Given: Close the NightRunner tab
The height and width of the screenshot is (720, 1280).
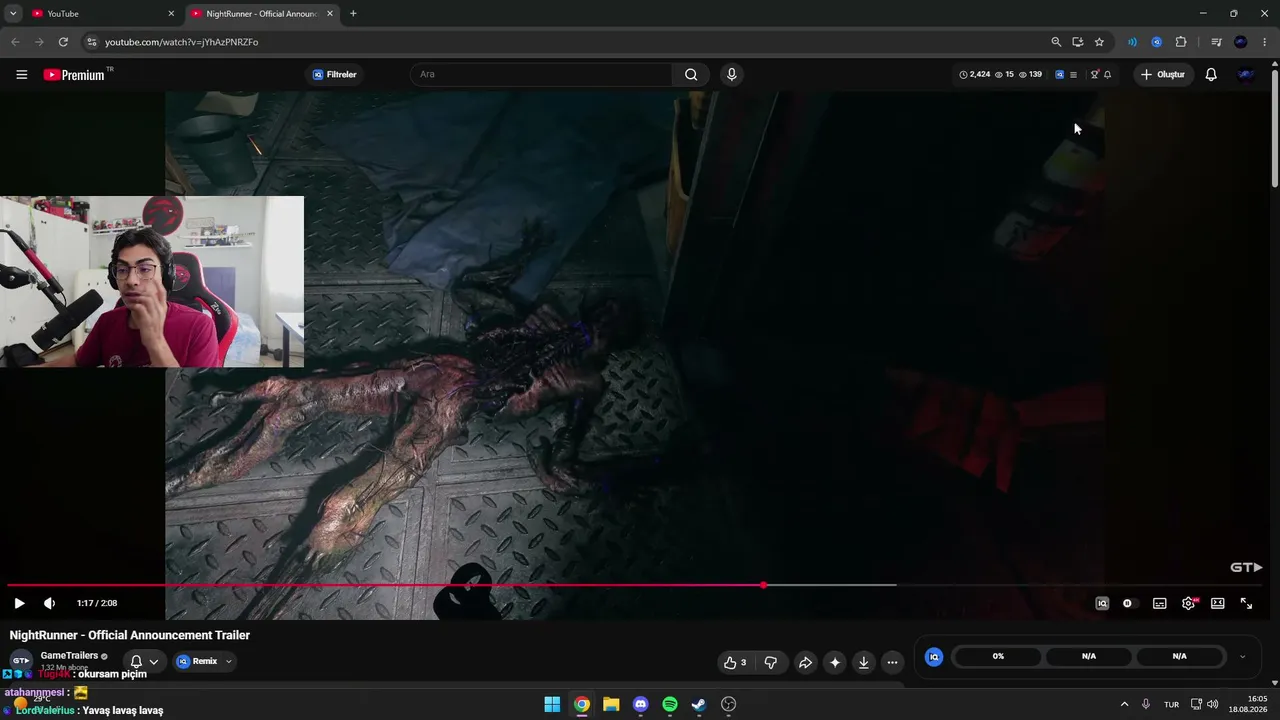Looking at the screenshot, I should coord(330,14).
